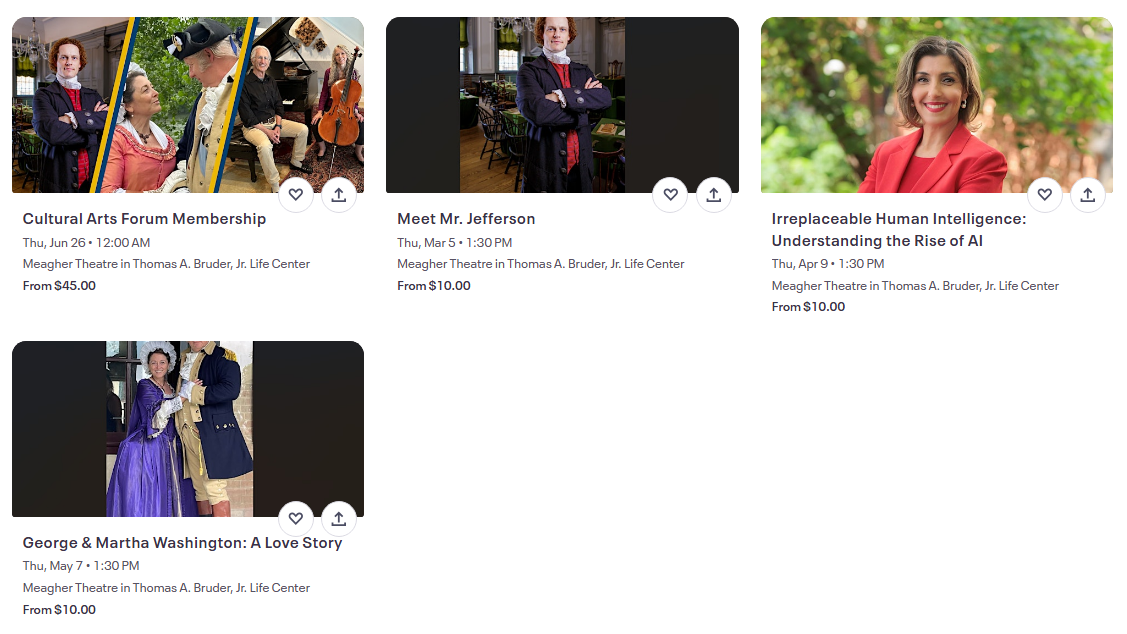1127x634 pixels.
Task: Click the Cultural Arts Forum collage image
Action: click(x=188, y=105)
